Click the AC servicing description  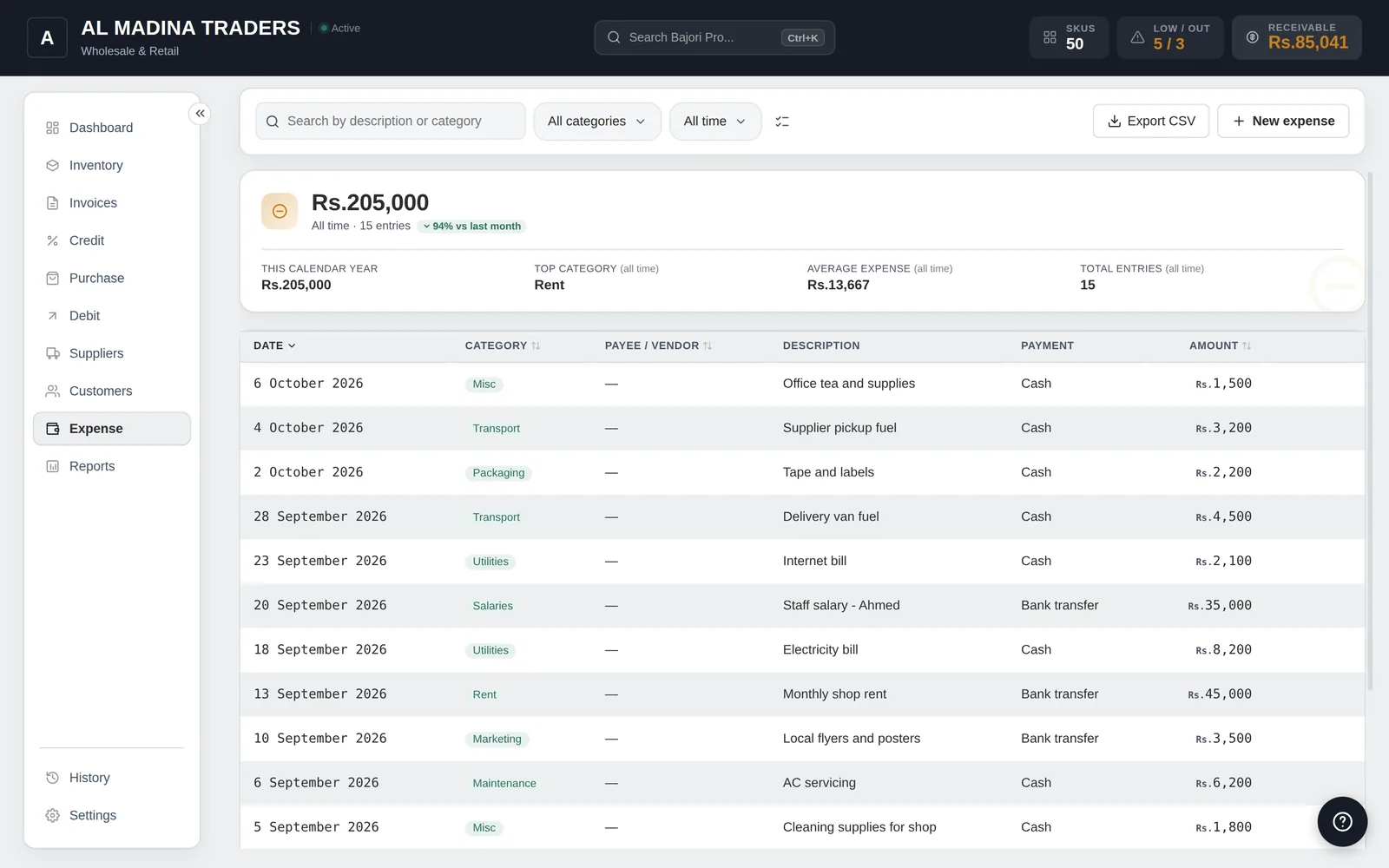pyautogui.click(x=820, y=783)
